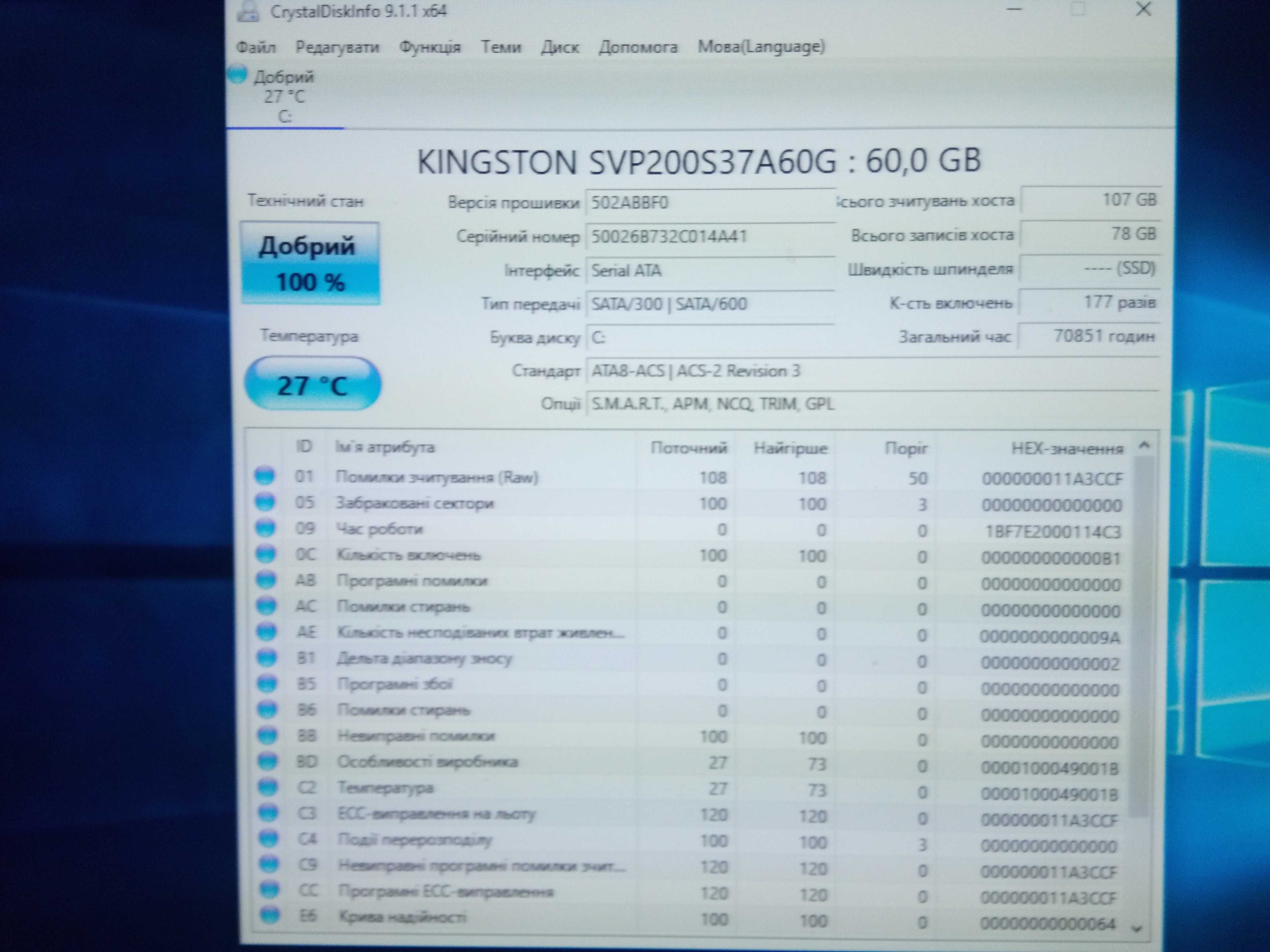Image resolution: width=1270 pixels, height=952 pixels.
Task: Click the Поріг column header
Action: (906, 448)
